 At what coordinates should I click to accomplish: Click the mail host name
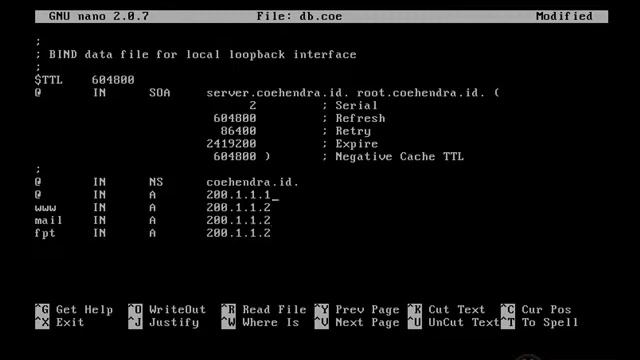49,220
